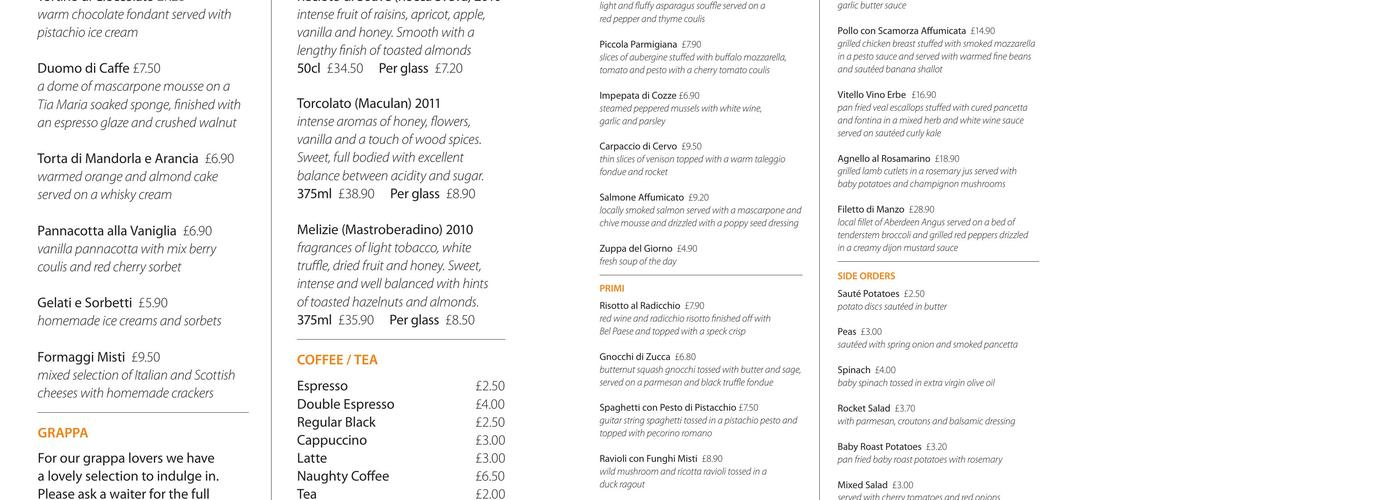The width and height of the screenshot is (1400, 500).
Task: Select the Filetto di Manzo main course
Action: pyautogui.click(x=871, y=210)
